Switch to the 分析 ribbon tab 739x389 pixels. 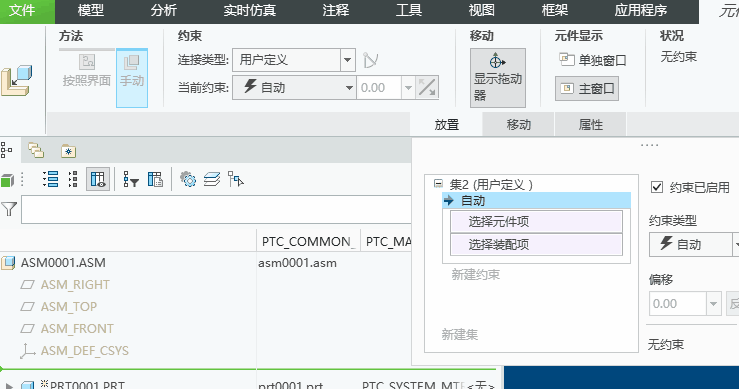(x=164, y=10)
